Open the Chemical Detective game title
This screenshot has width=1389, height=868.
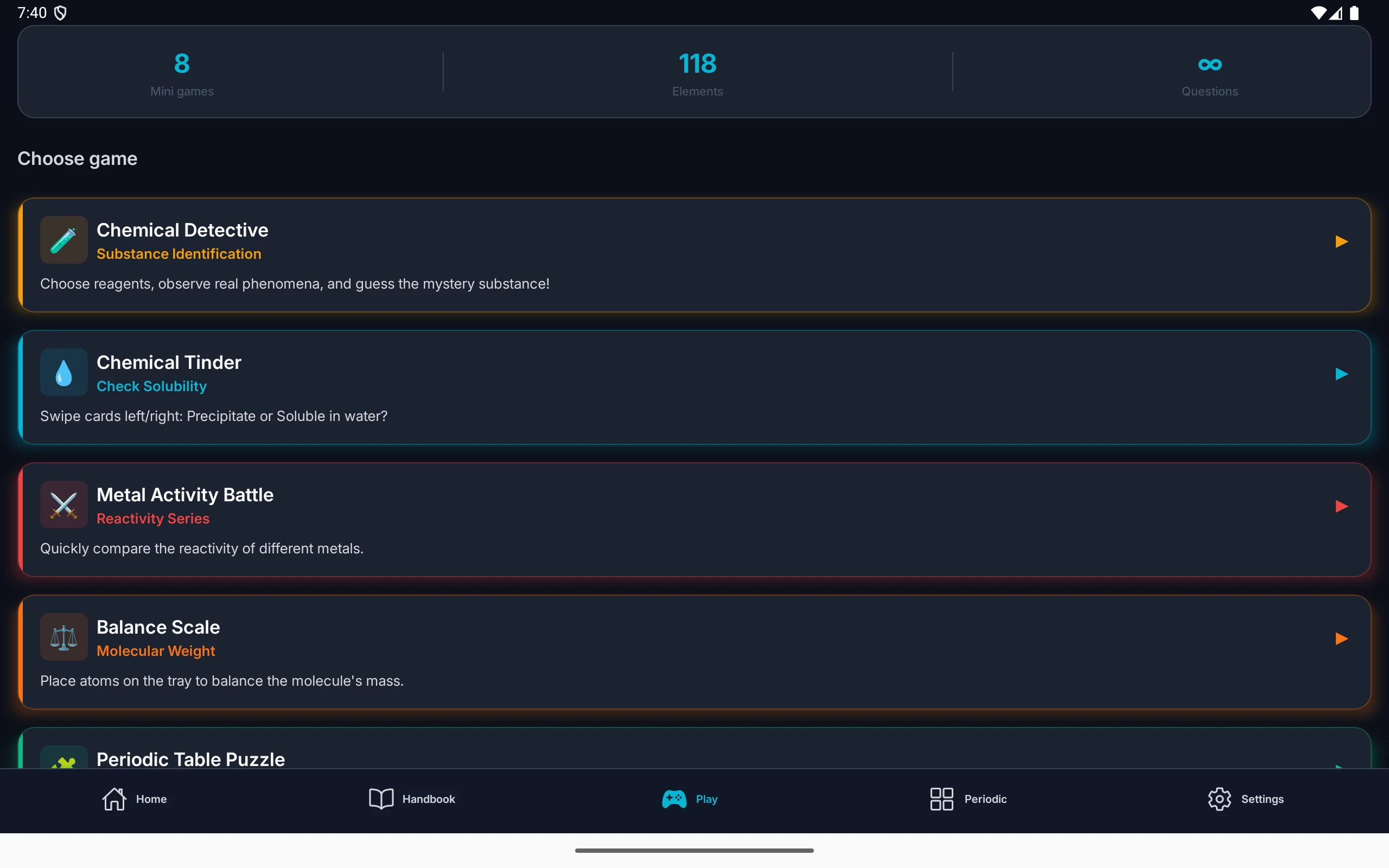(182, 230)
